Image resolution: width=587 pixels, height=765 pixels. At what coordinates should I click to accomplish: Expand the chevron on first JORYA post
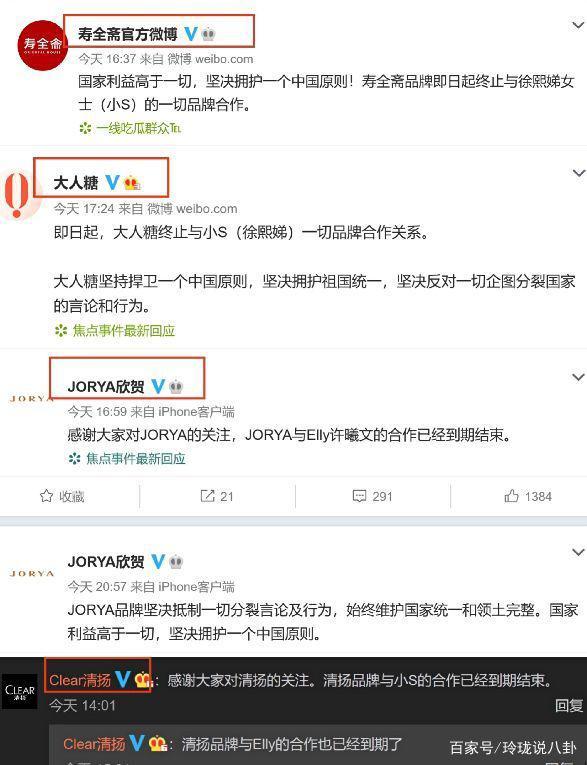(579, 377)
